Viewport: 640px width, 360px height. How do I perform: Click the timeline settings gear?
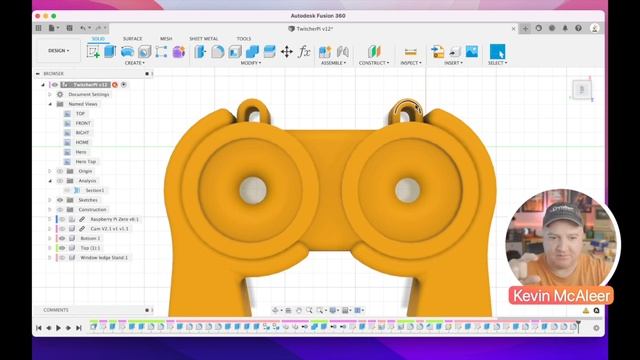point(596,328)
